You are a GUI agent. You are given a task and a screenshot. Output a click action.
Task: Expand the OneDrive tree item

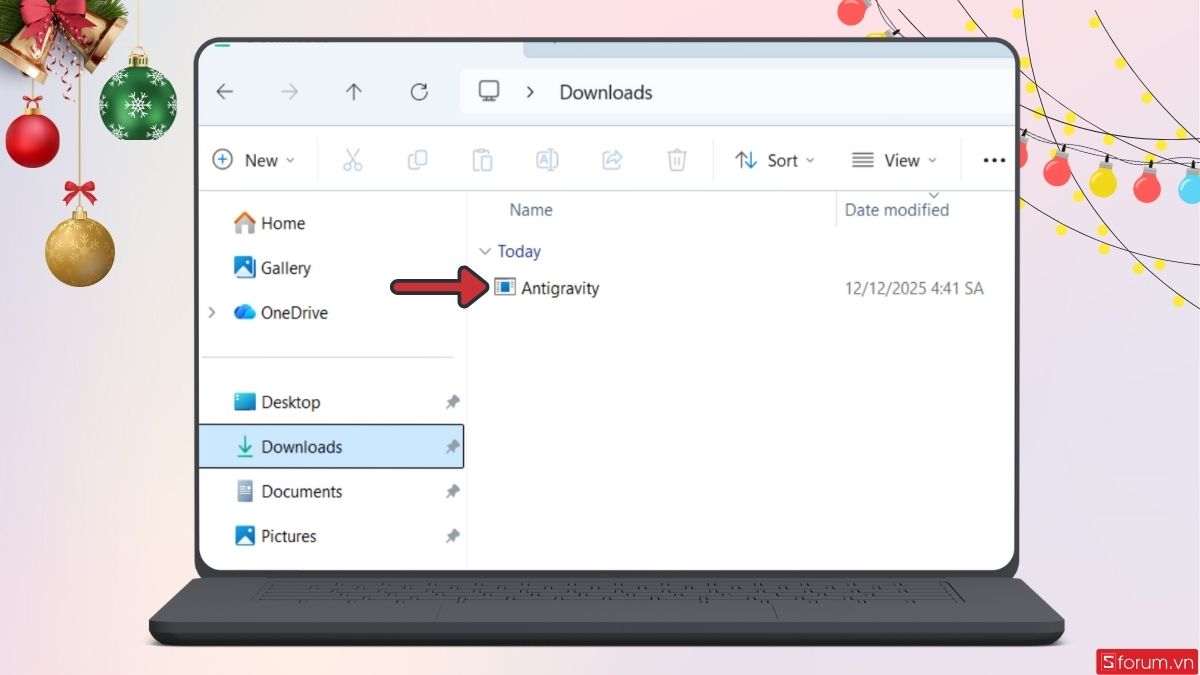coord(211,312)
